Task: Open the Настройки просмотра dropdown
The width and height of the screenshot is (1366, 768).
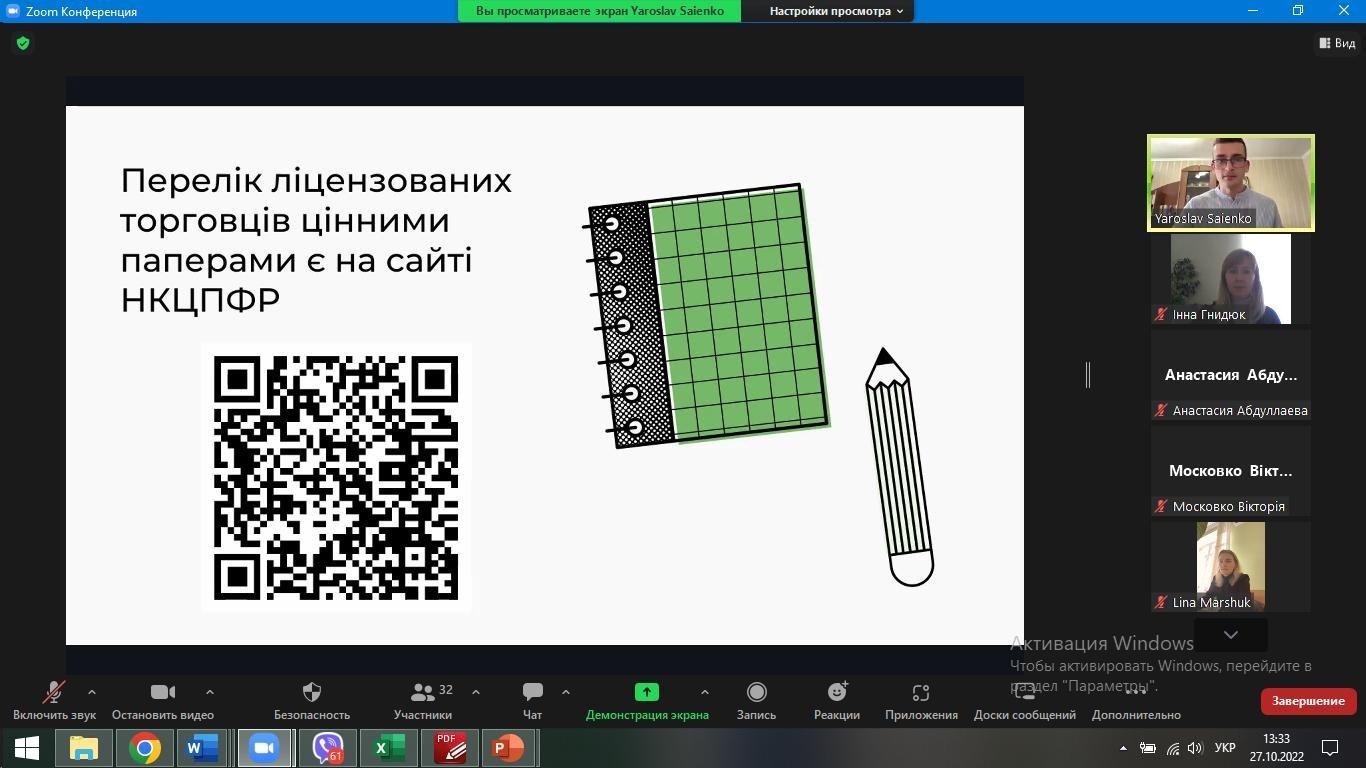Action: [x=835, y=11]
